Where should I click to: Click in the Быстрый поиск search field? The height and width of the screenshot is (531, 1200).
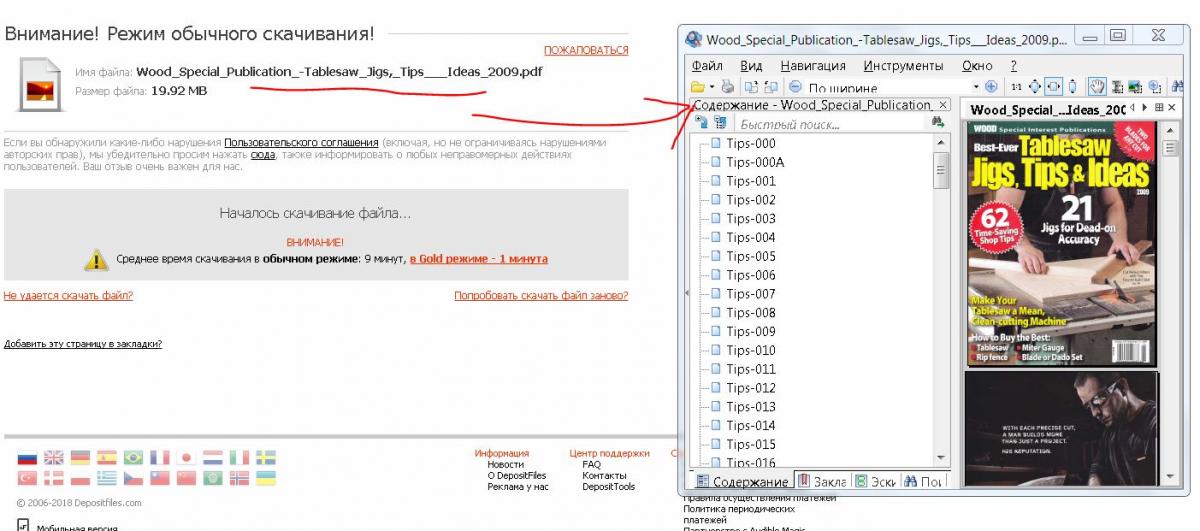click(x=830, y=124)
